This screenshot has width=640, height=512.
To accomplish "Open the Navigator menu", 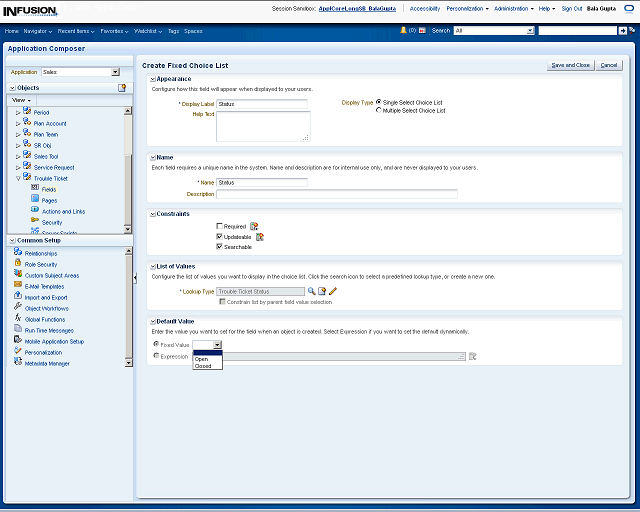I will [37, 31].
